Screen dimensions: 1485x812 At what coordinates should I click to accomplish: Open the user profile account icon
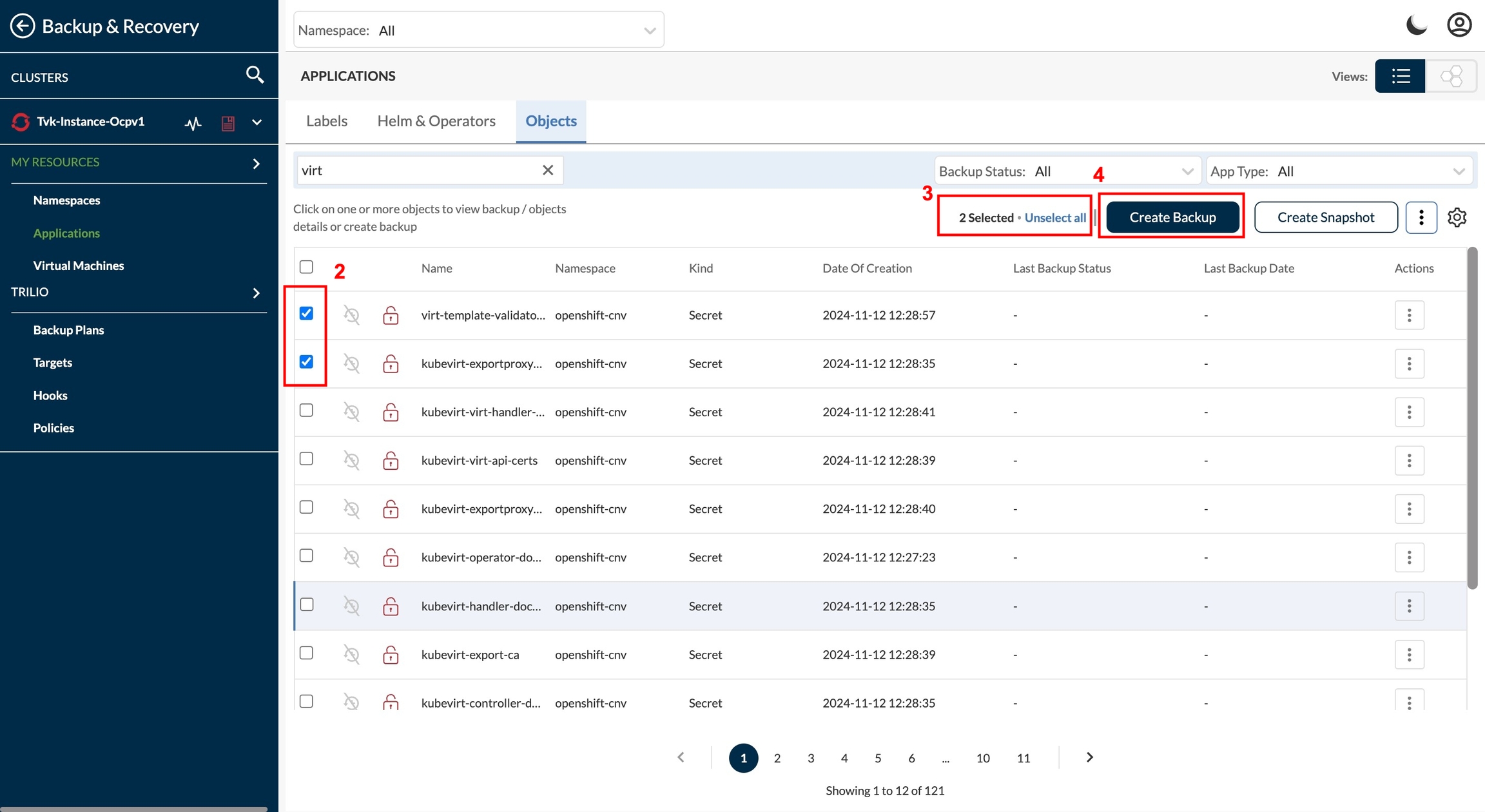point(1459,26)
